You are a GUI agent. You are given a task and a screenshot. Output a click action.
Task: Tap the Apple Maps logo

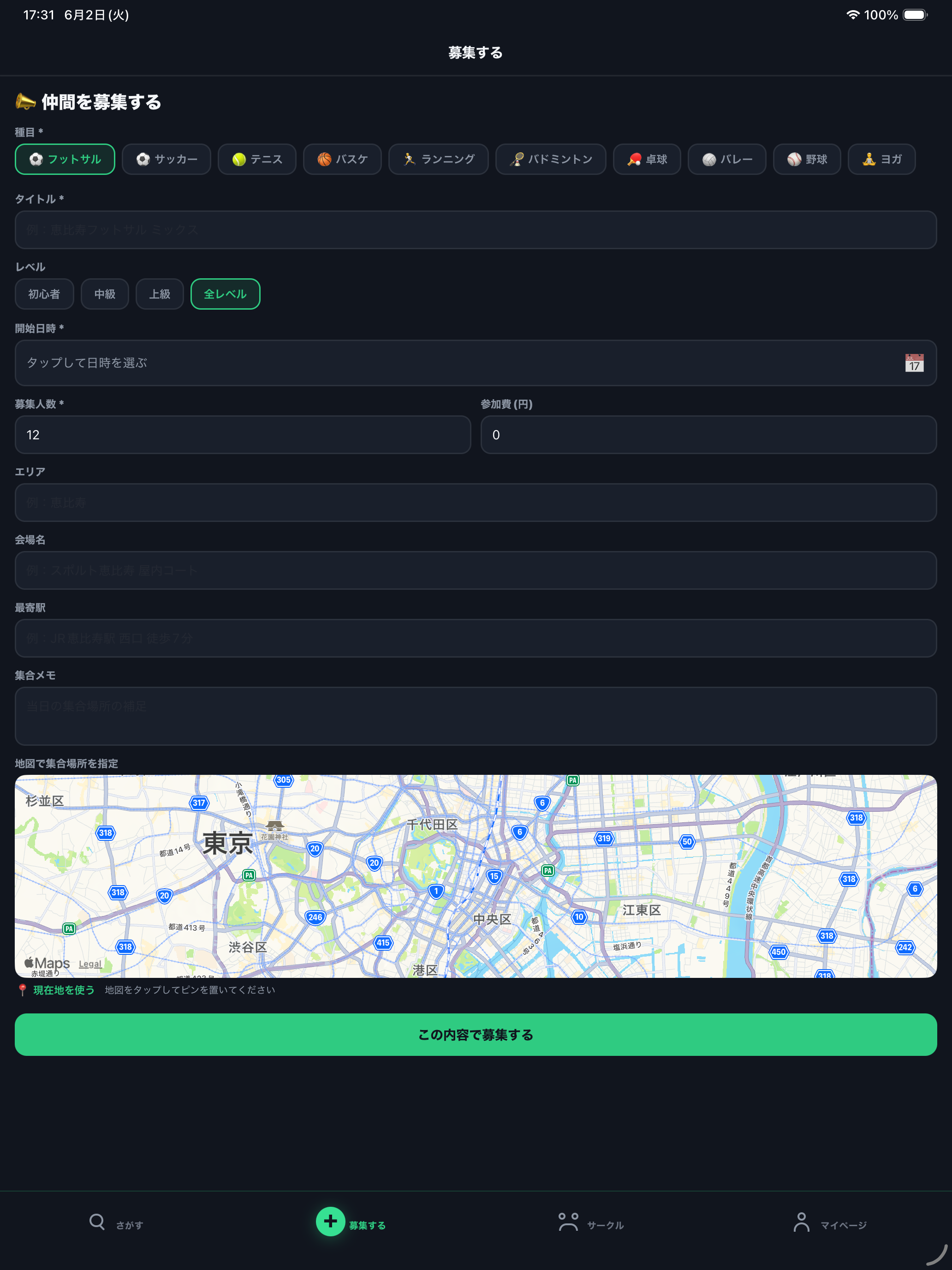[x=47, y=963]
